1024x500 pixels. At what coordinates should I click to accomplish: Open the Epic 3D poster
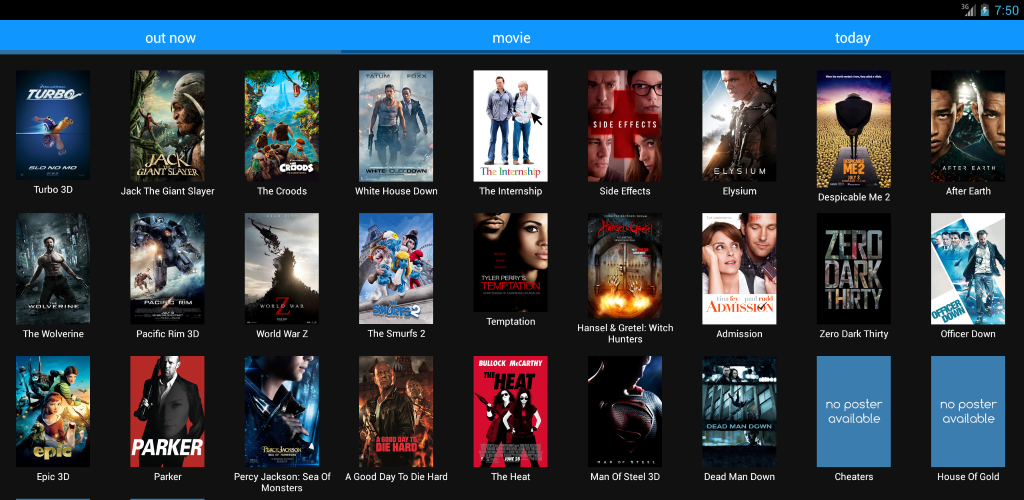tap(53, 411)
